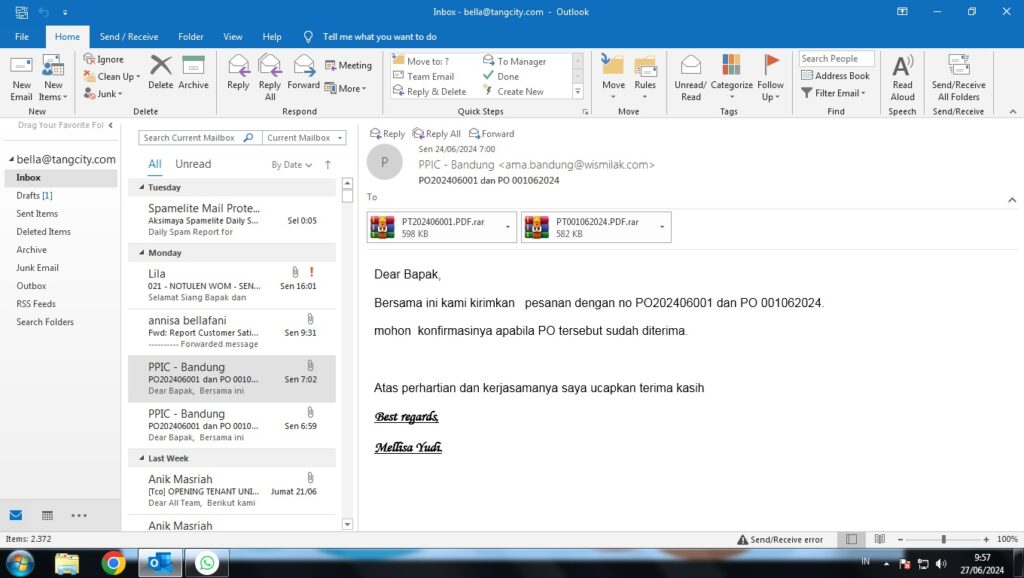Collapse bella@tangcity.com account tree
This screenshot has width=1024, height=578.
11,159
